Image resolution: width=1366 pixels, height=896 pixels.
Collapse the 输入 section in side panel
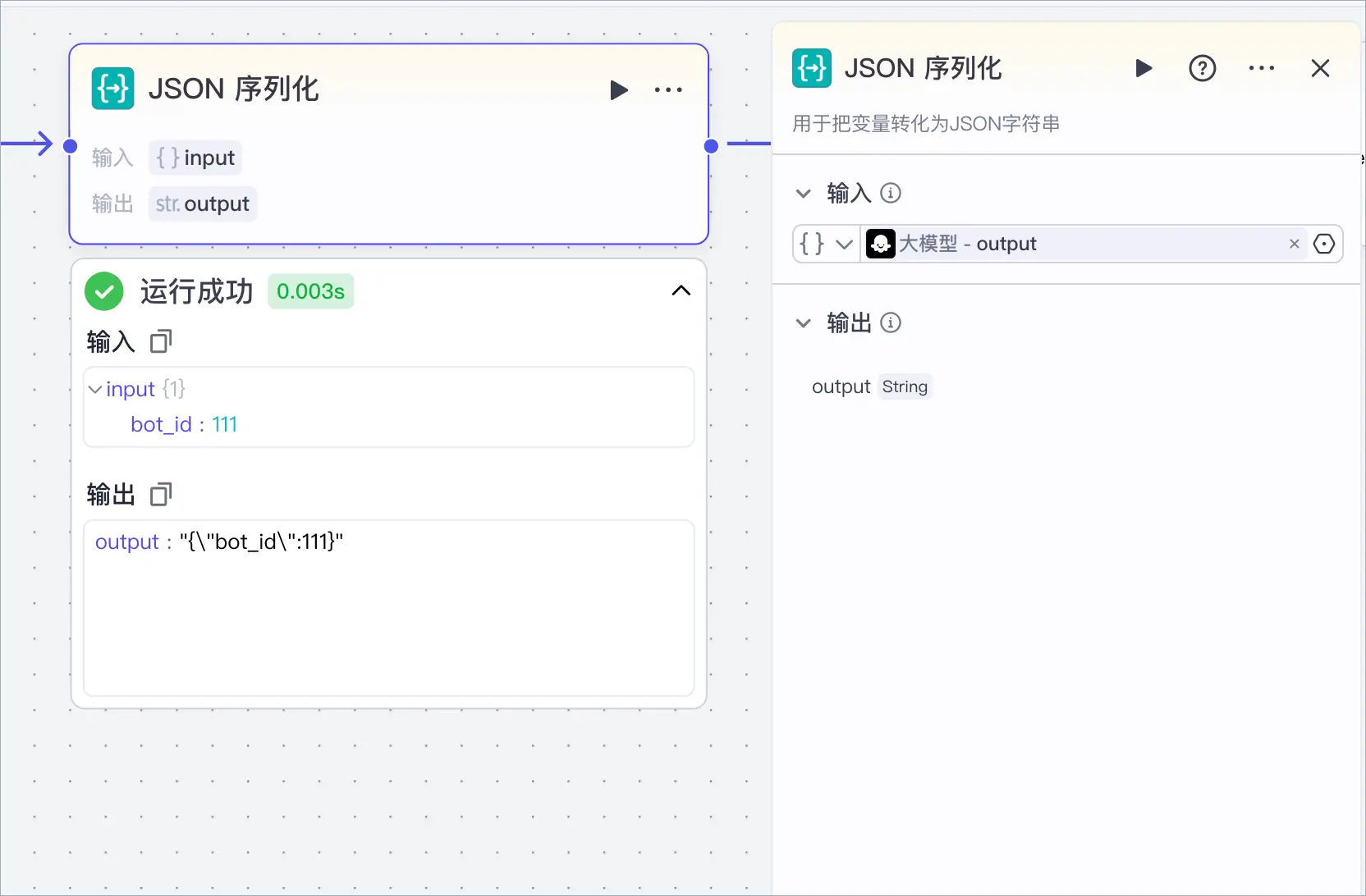(x=803, y=194)
